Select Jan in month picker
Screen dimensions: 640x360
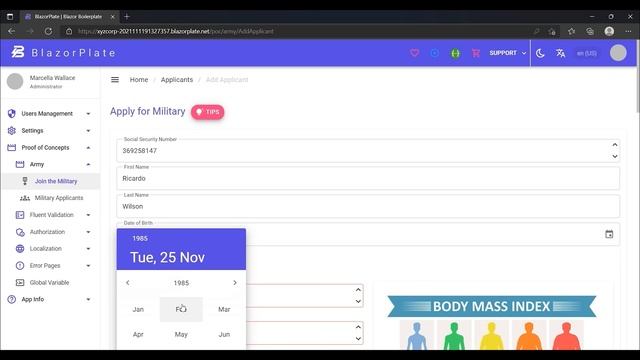click(138, 309)
